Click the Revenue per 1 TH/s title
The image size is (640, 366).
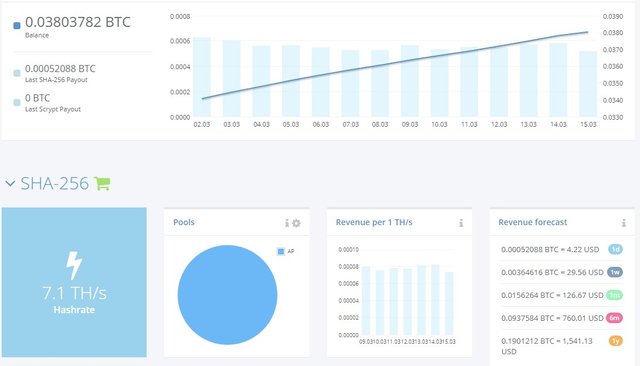point(374,222)
